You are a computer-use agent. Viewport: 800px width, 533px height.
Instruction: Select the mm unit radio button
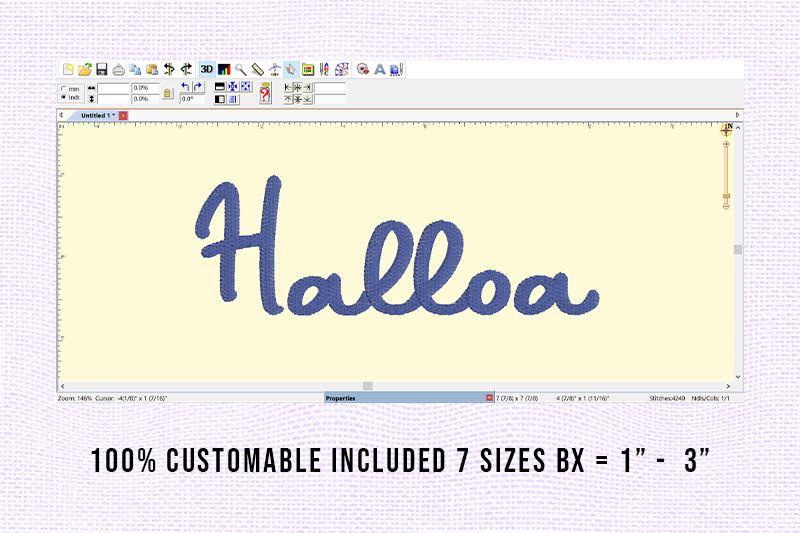pyautogui.click(x=64, y=89)
